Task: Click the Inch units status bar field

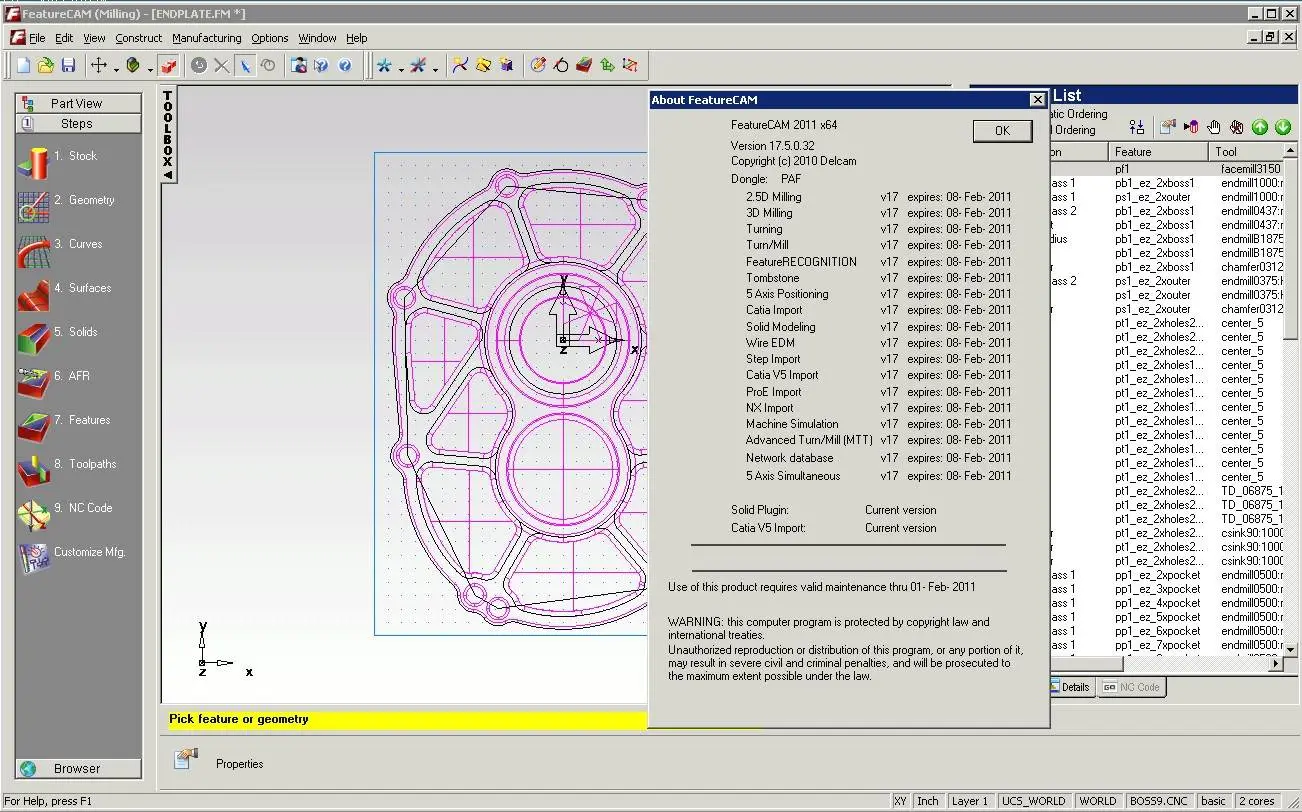Action: [x=928, y=801]
